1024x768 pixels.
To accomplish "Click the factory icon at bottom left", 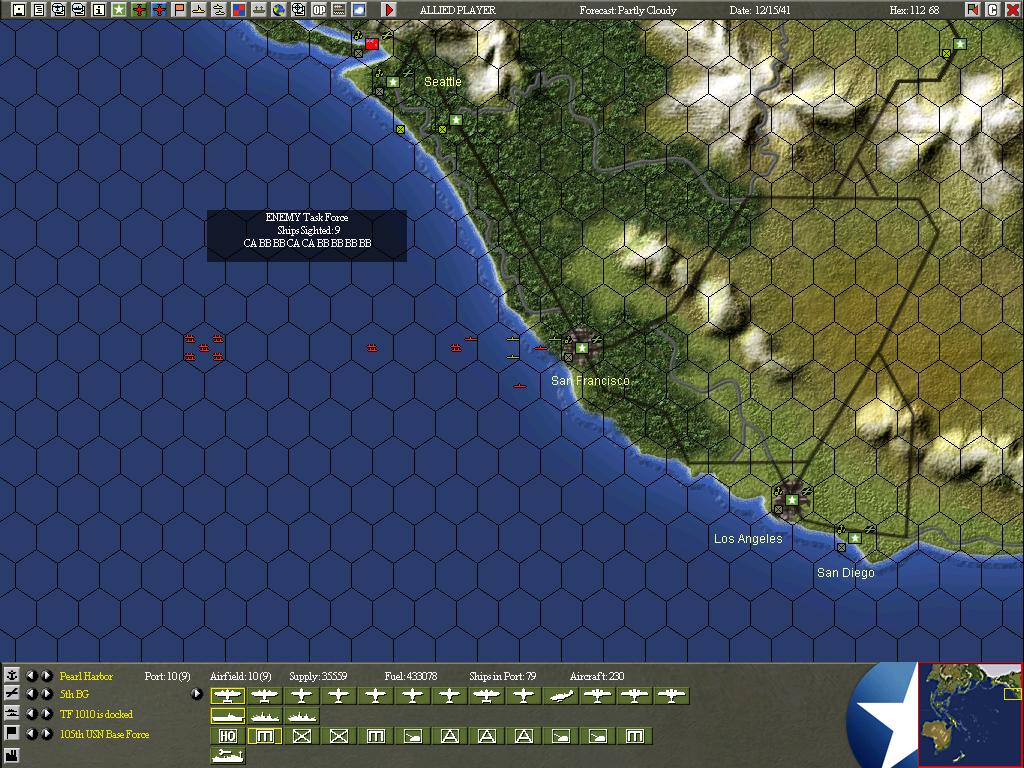I will tap(11, 756).
